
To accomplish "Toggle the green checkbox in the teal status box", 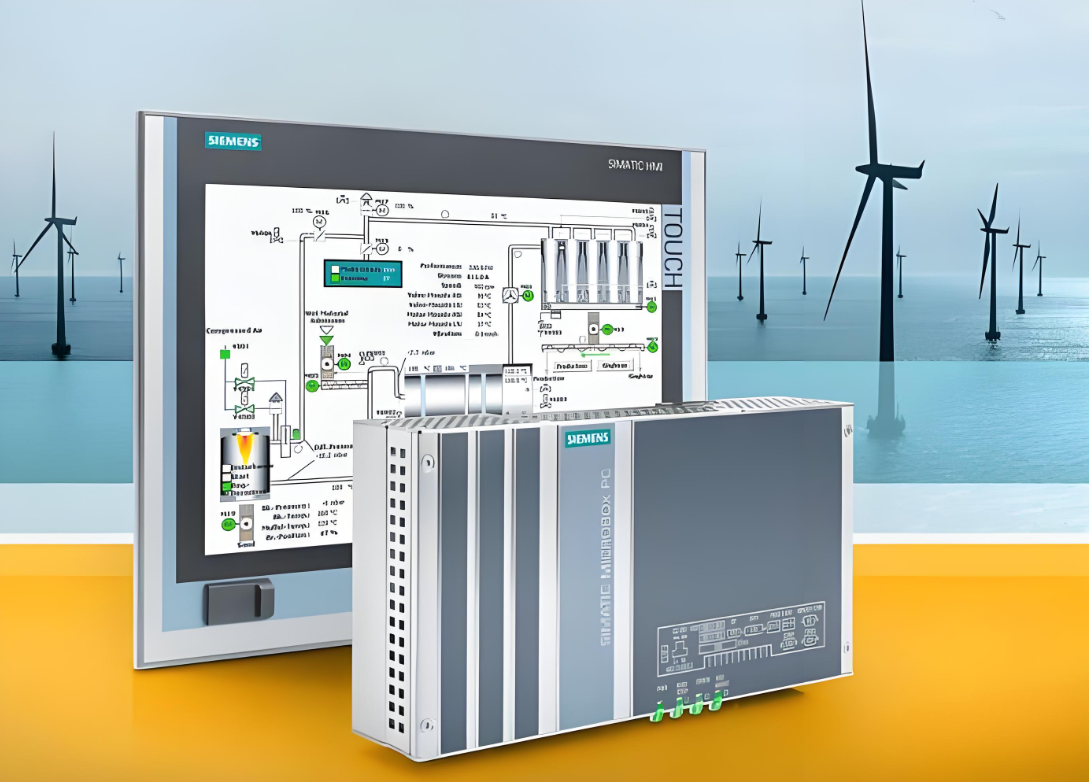I will [335, 276].
